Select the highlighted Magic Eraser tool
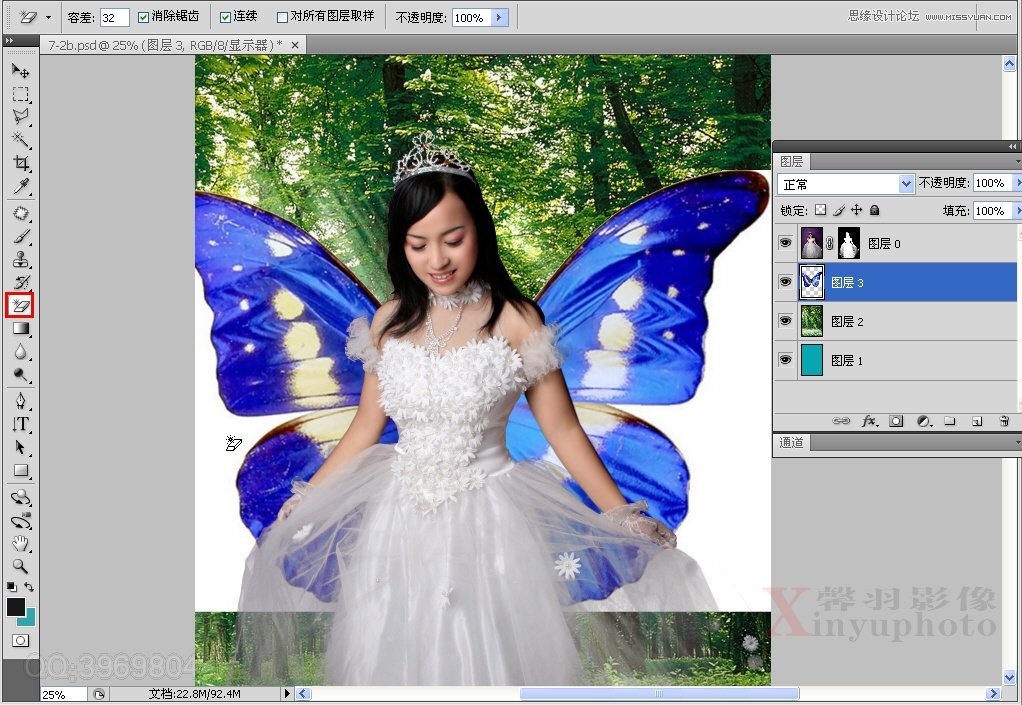The image size is (1022, 705). tap(21, 305)
